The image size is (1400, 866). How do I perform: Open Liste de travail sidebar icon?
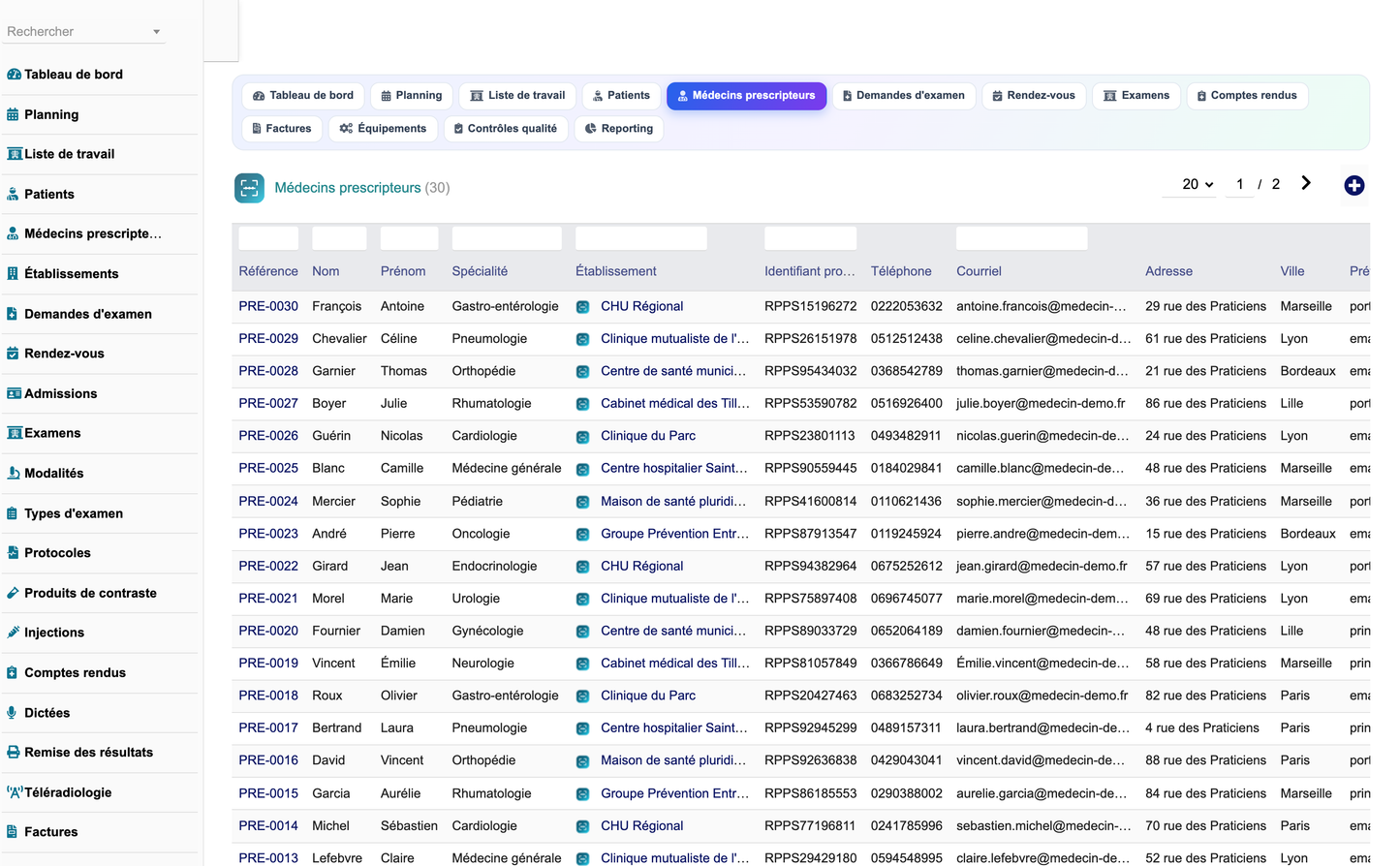coord(15,154)
